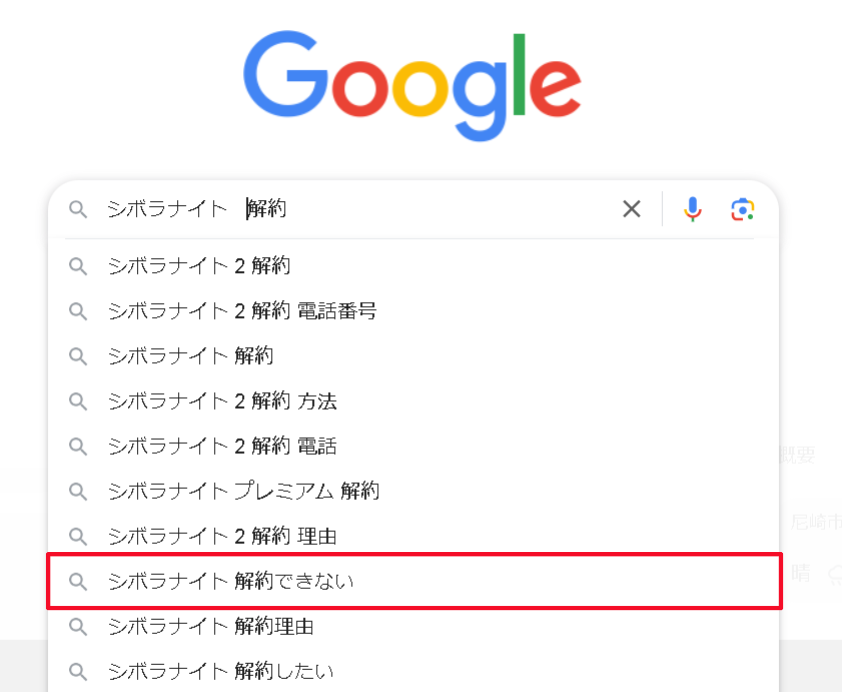The image size is (844, 692).
Task: Select suggestion シボラナイト プレミアム 解約
Action: pyautogui.click(x=413, y=491)
